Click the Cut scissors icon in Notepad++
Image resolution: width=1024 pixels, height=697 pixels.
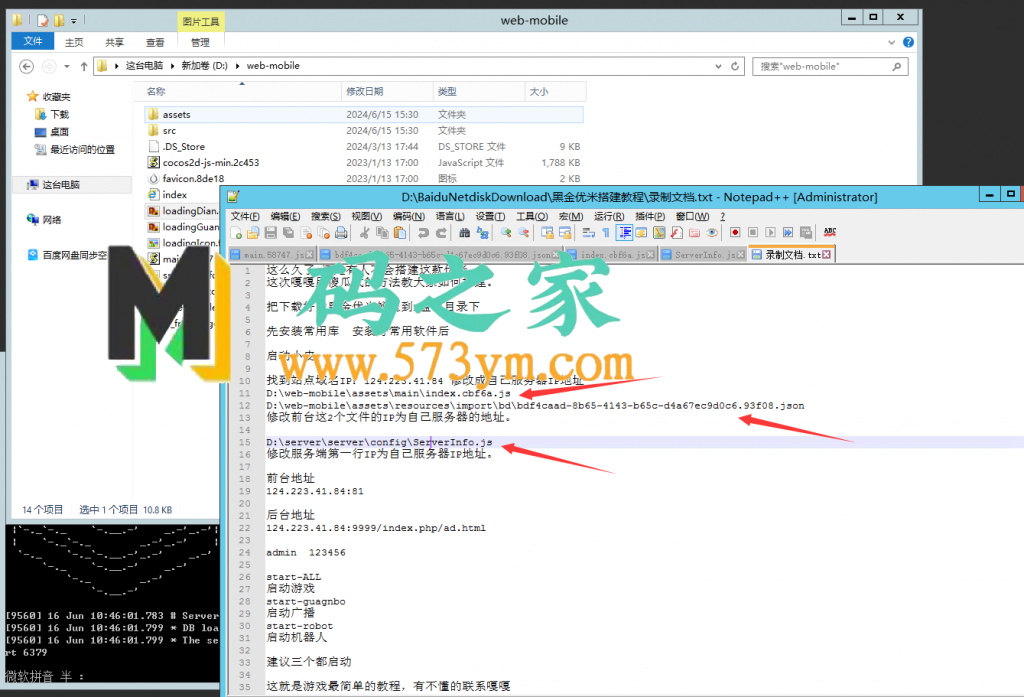[x=364, y=233]
